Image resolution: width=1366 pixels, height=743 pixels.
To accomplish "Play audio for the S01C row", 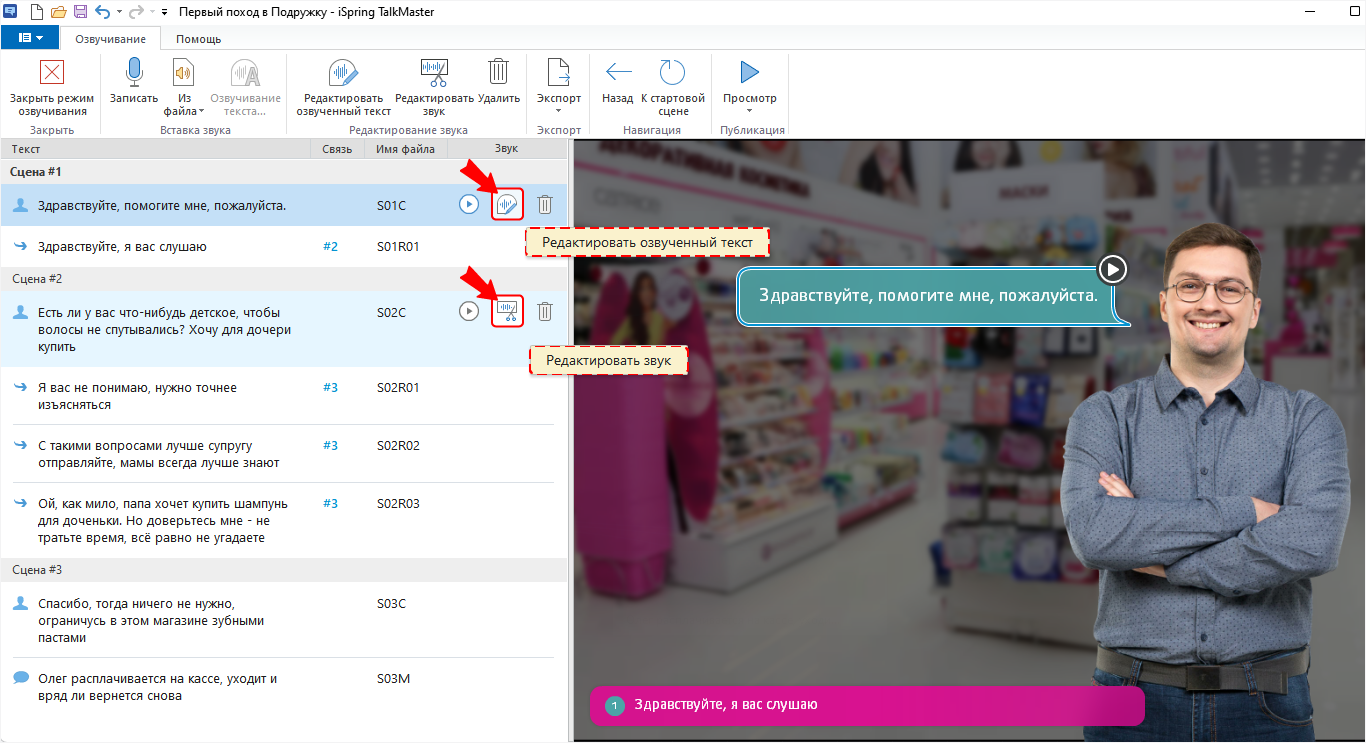I will pos(469,205).
